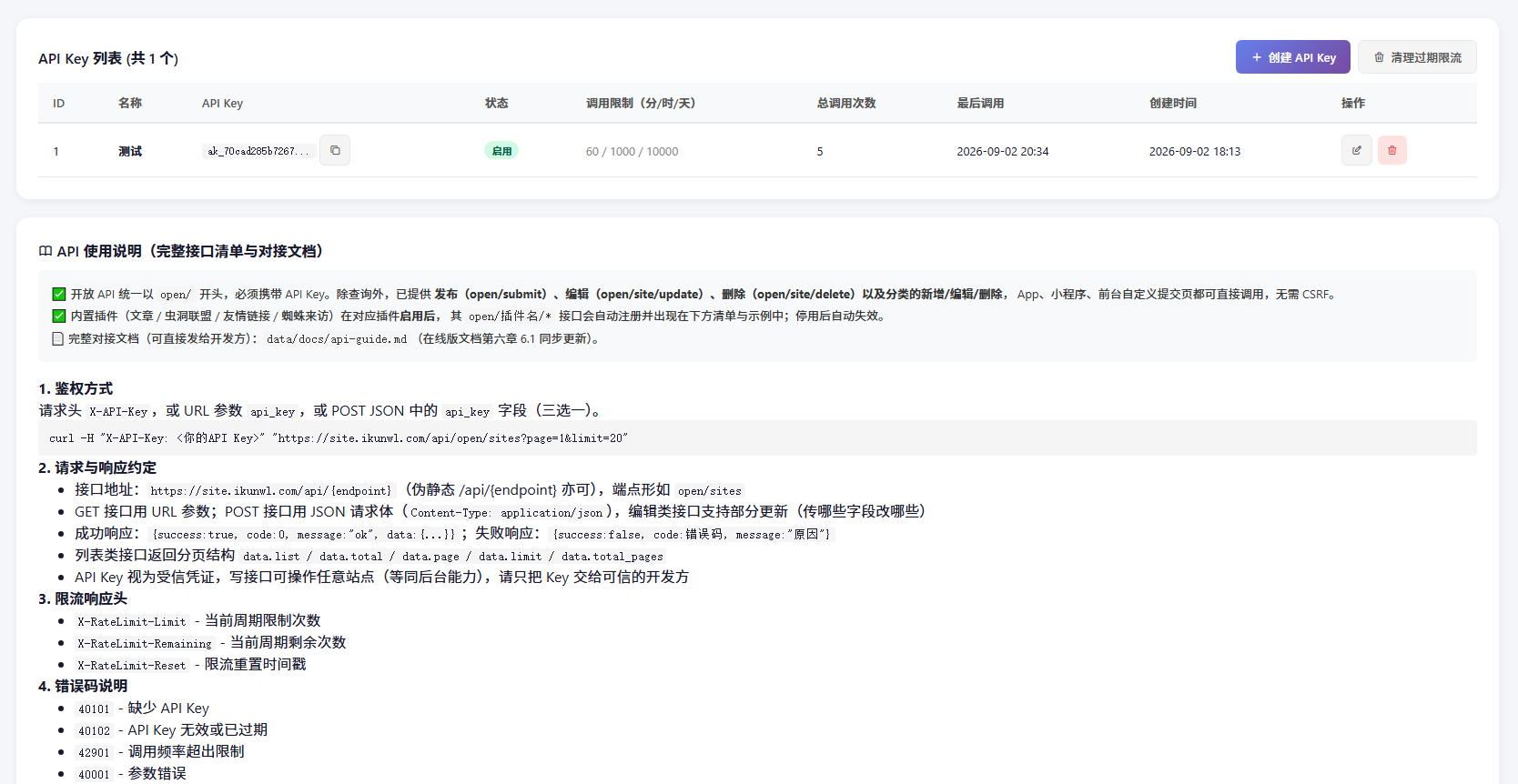Click the API Key column header
Image resolution: width=1518 pixels, height=784 pixels.
222,103
